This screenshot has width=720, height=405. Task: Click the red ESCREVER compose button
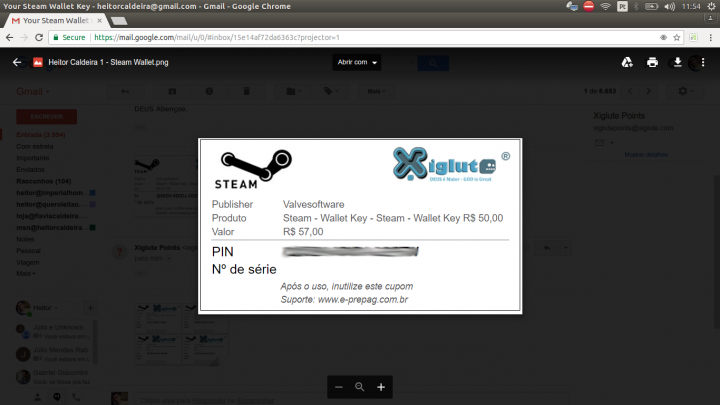[x=46, y=117]
